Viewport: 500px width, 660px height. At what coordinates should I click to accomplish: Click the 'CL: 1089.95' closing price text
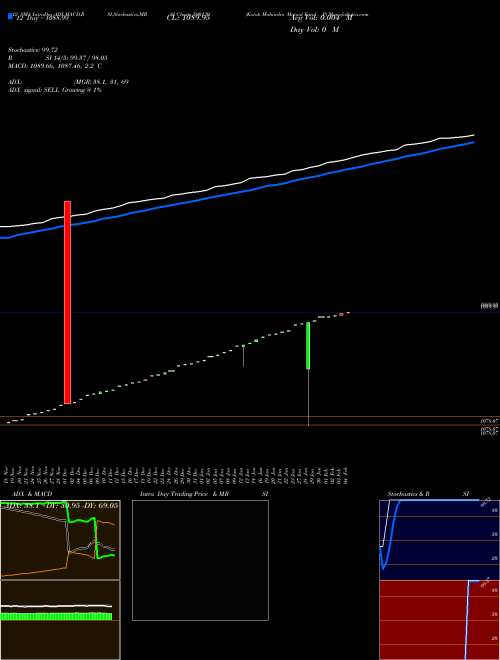pyautogui.click(x=188, y=18)
